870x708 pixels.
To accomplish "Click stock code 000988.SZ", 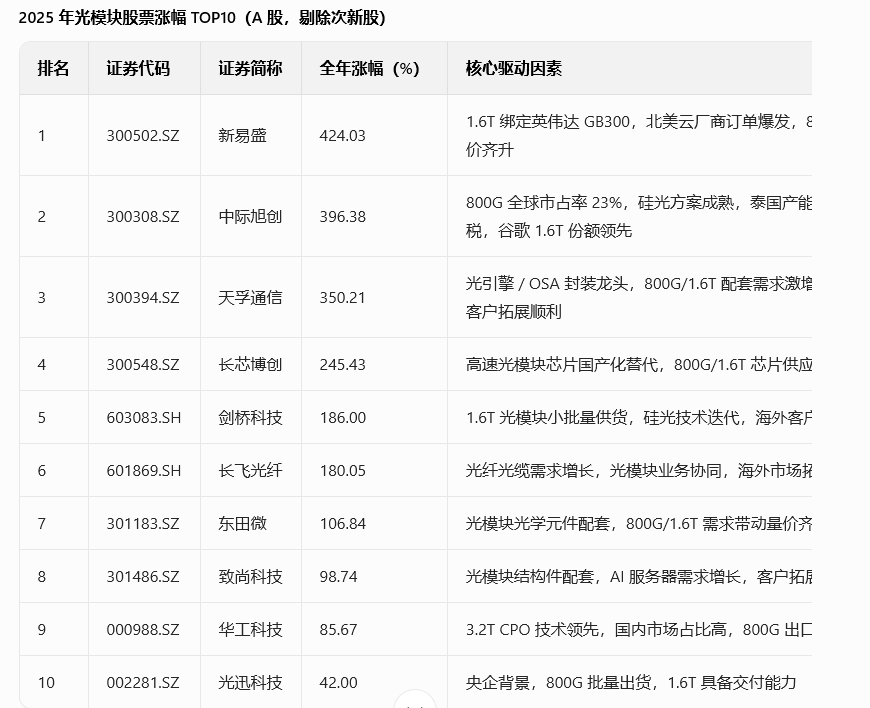I will pyautogui.click(x=143, y=629).
